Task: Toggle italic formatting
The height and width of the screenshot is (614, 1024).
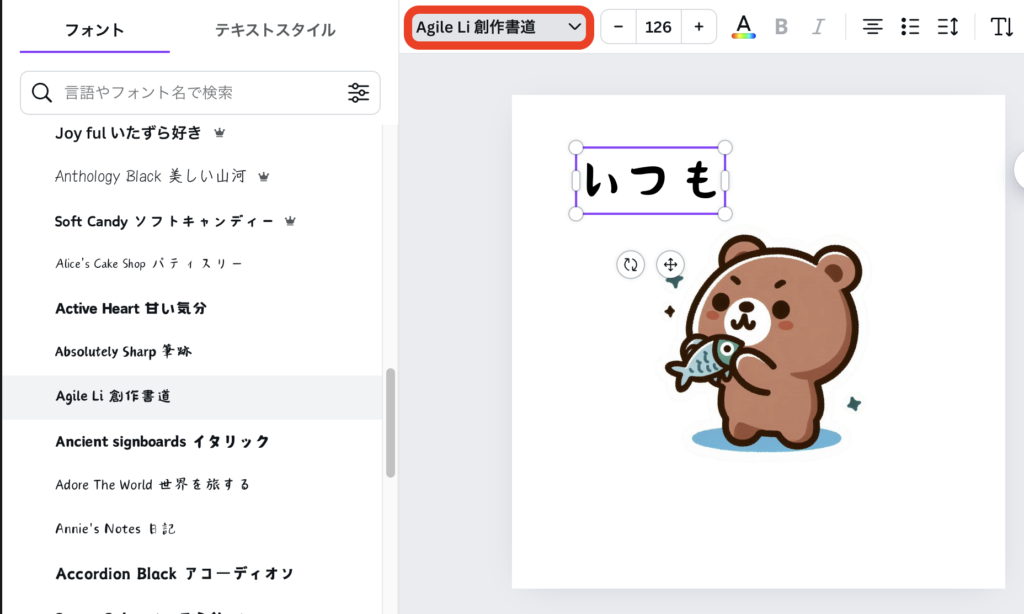Action: (818, 27)
